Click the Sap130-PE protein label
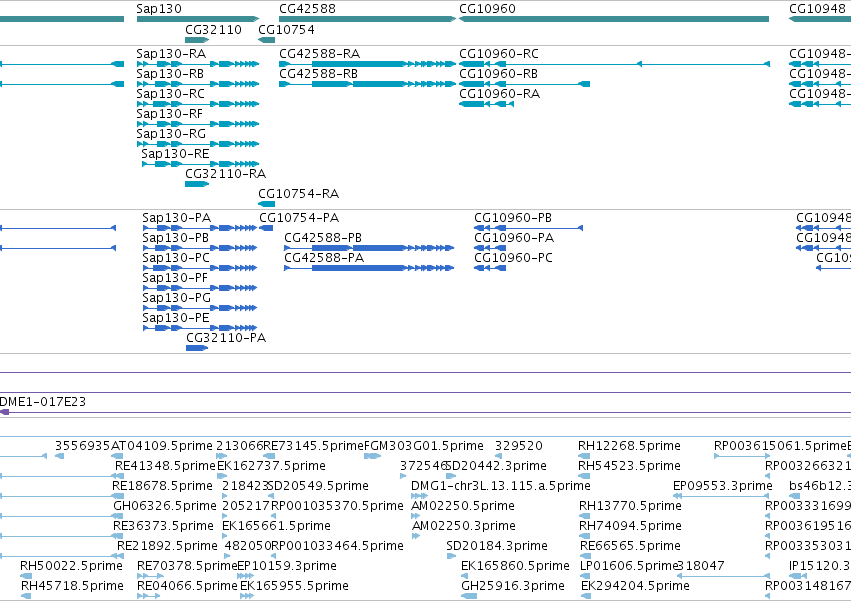This screenshot has height=601, width=851. [x=176, y=318]
